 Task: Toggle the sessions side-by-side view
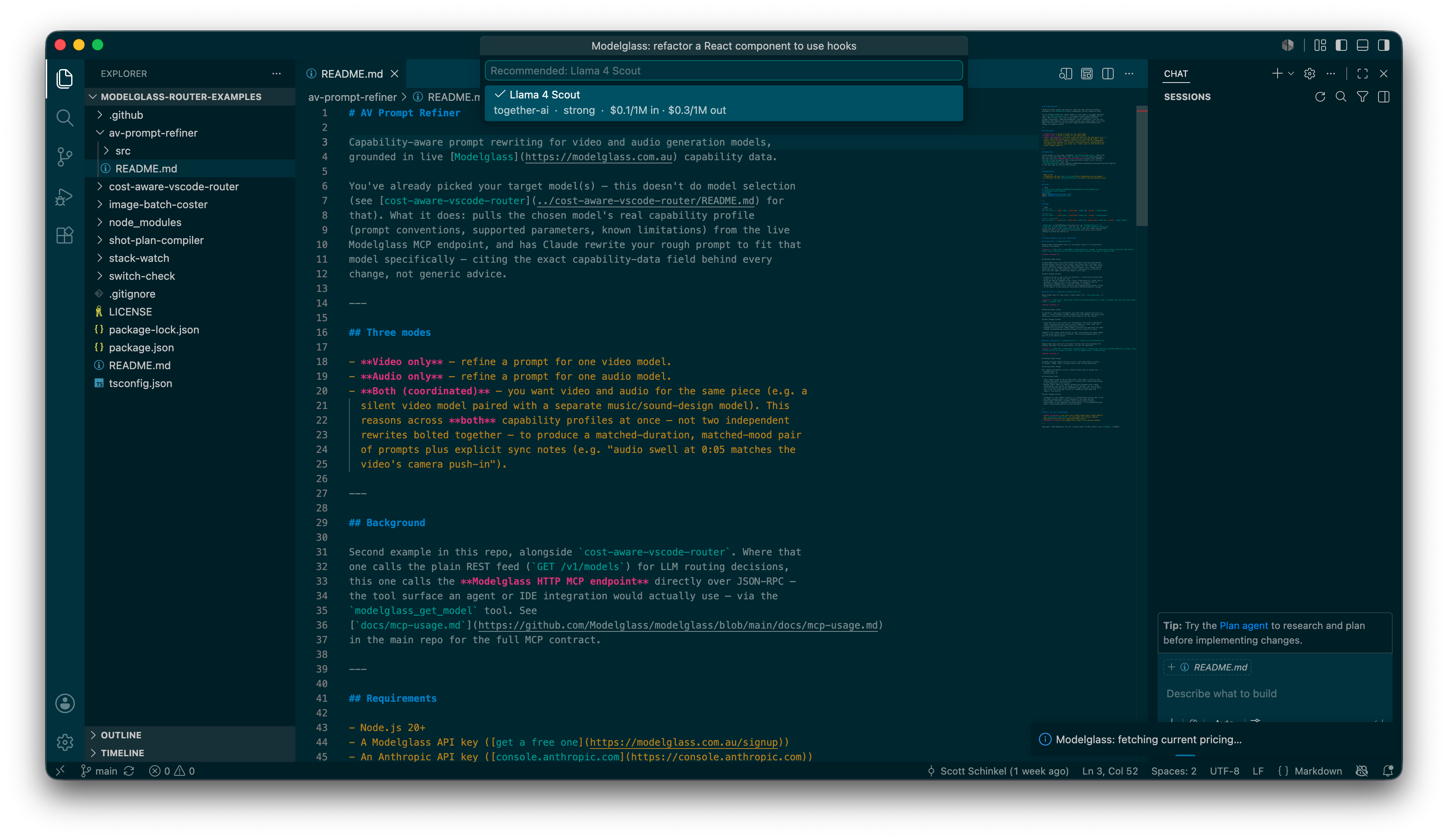coord(1384,96)
